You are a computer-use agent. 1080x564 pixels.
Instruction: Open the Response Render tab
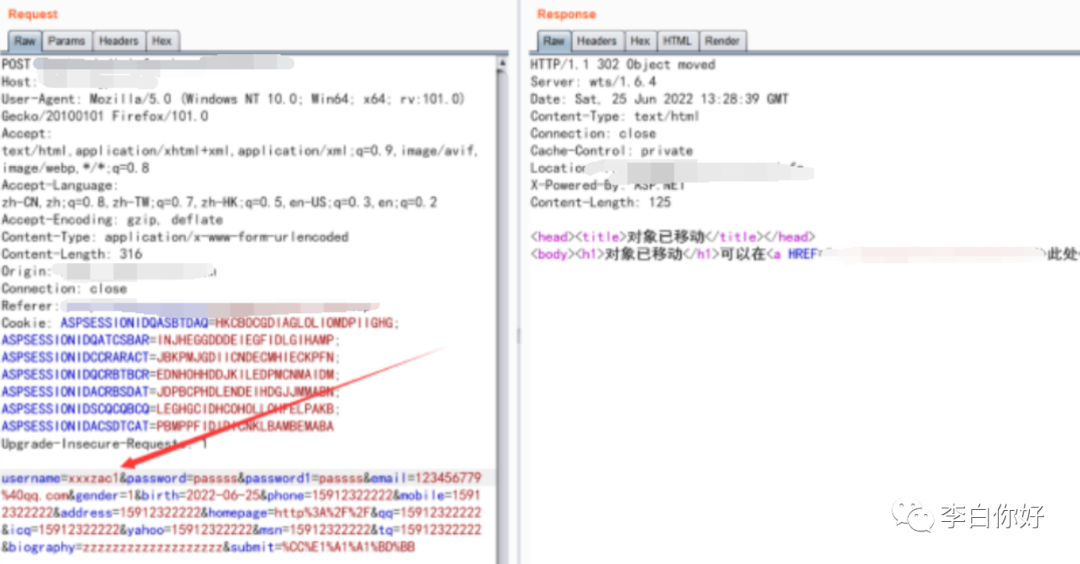coord(722,41)
